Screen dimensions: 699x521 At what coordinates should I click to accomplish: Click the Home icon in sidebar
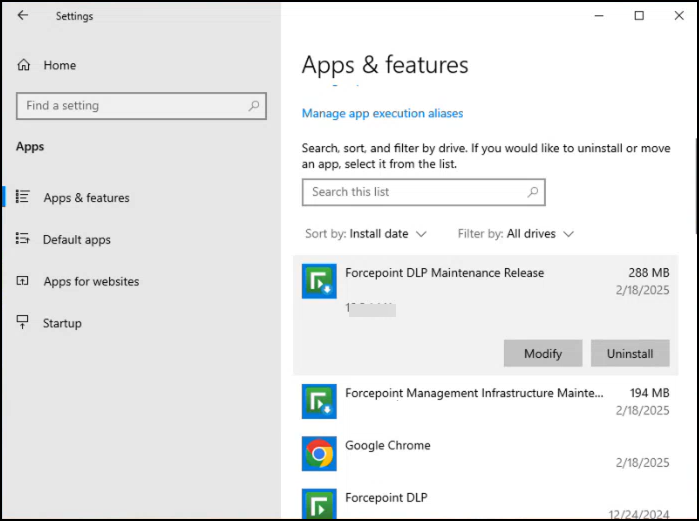pos(24,65)
